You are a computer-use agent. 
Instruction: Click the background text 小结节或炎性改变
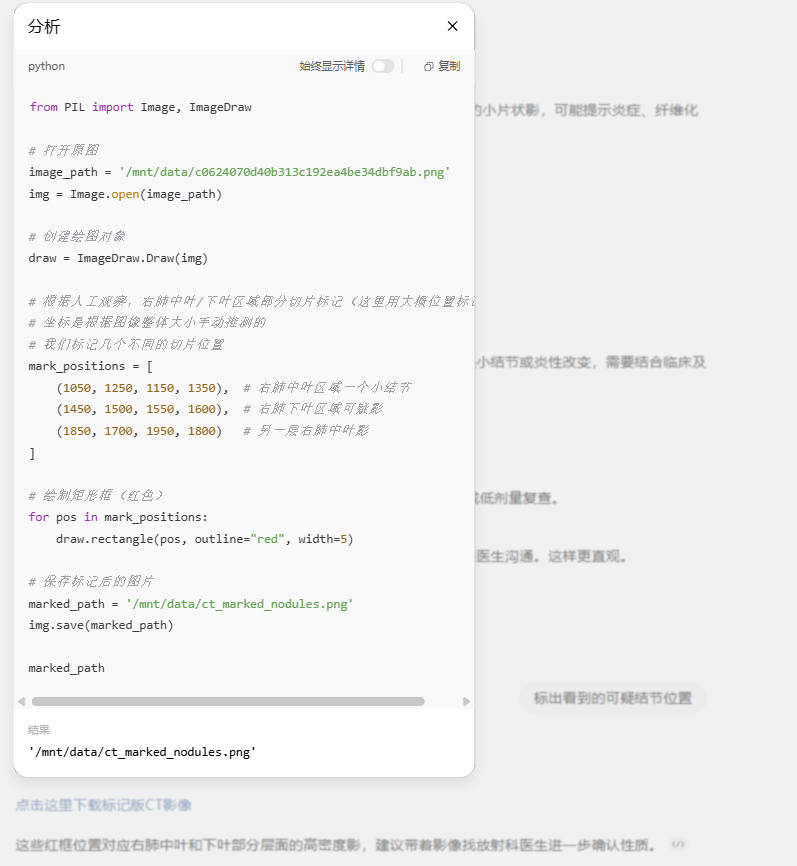(534, 363)
